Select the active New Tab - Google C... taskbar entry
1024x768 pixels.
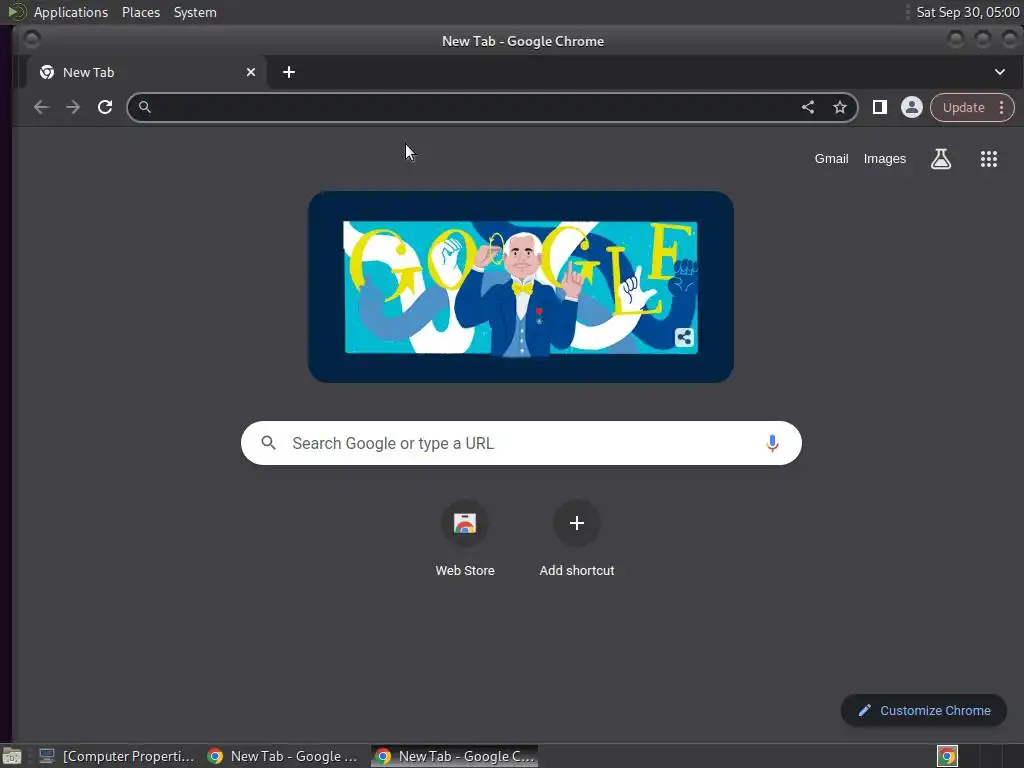(x=455, y=756)
